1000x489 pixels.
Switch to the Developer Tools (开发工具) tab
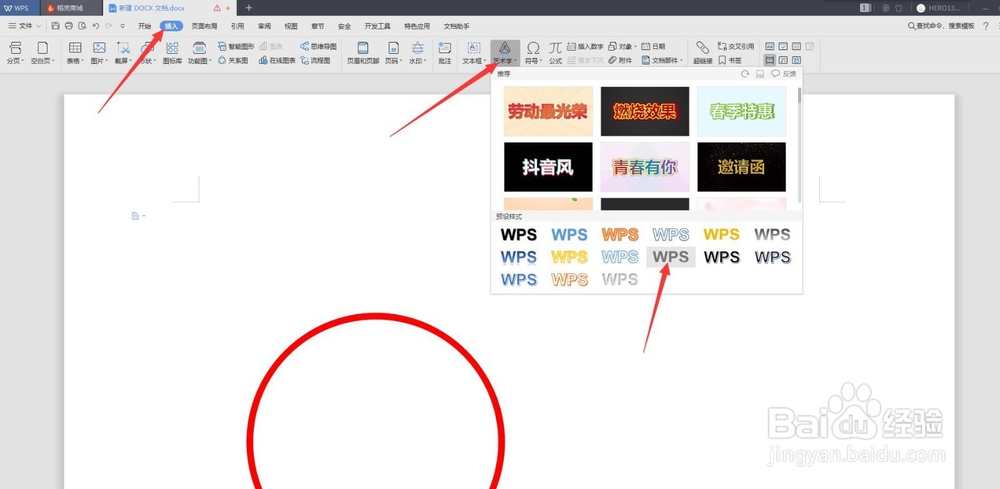click(x=377, y=26)
